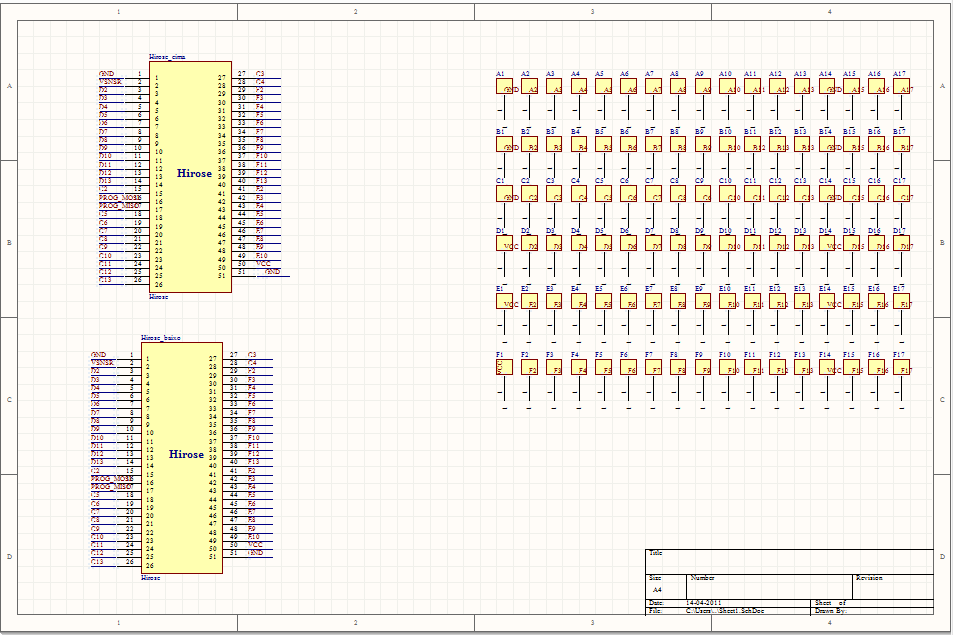
Task: Click the Number field in title block
Action: (703, 578)
